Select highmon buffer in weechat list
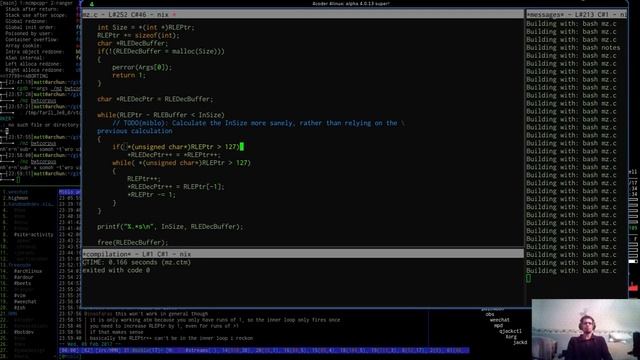Screen dimensions: 640x360 point(18,198)
